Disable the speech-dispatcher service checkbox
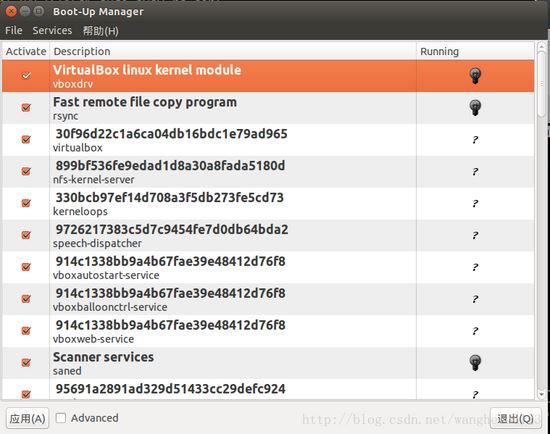This screenshot has width=550, height=434. click(x=26, y=235)
